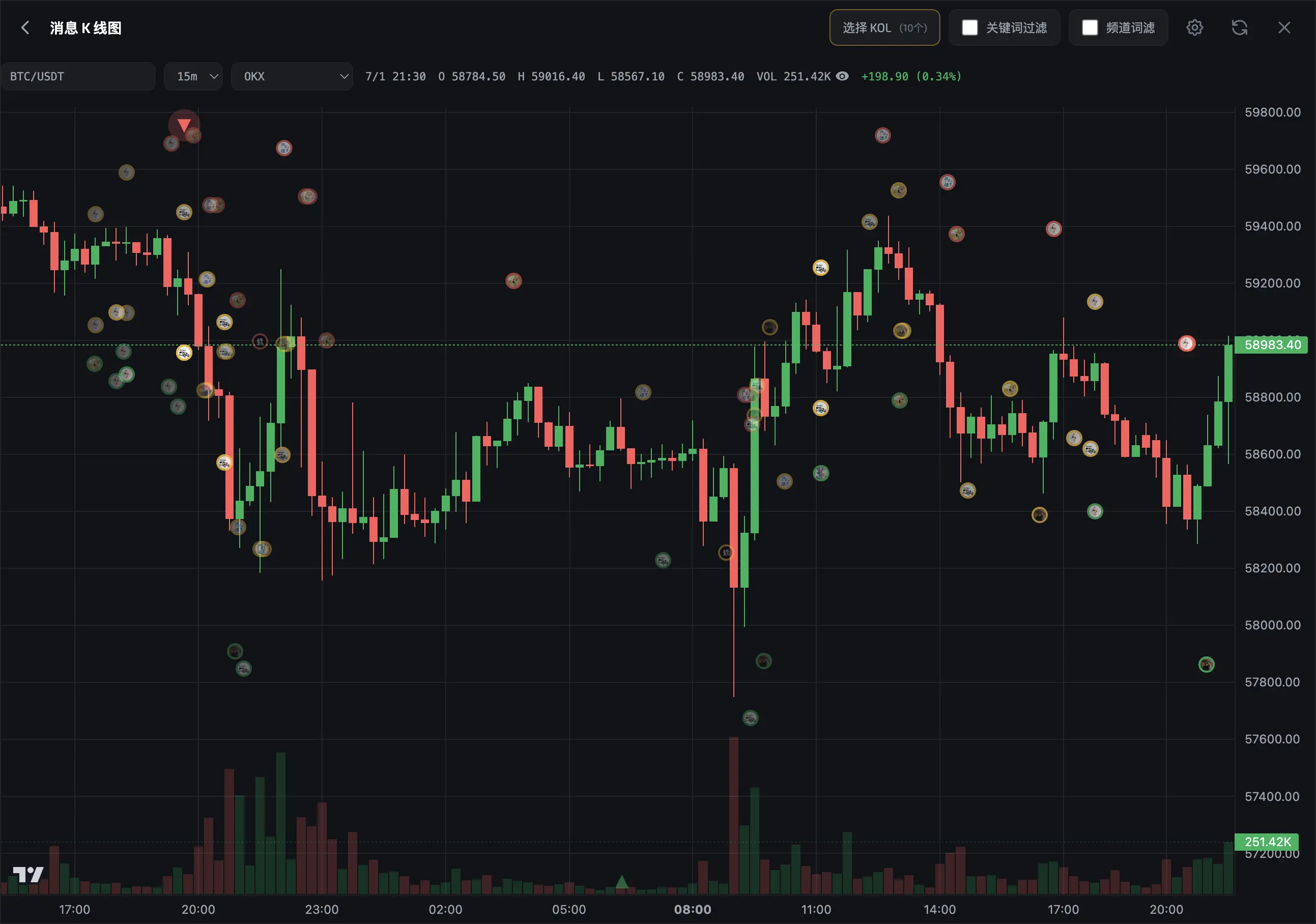Select the chart's highest avatar, above 59600 around 12:30
This screenshot has width=1316, height=924.
(x=883, y=135)
